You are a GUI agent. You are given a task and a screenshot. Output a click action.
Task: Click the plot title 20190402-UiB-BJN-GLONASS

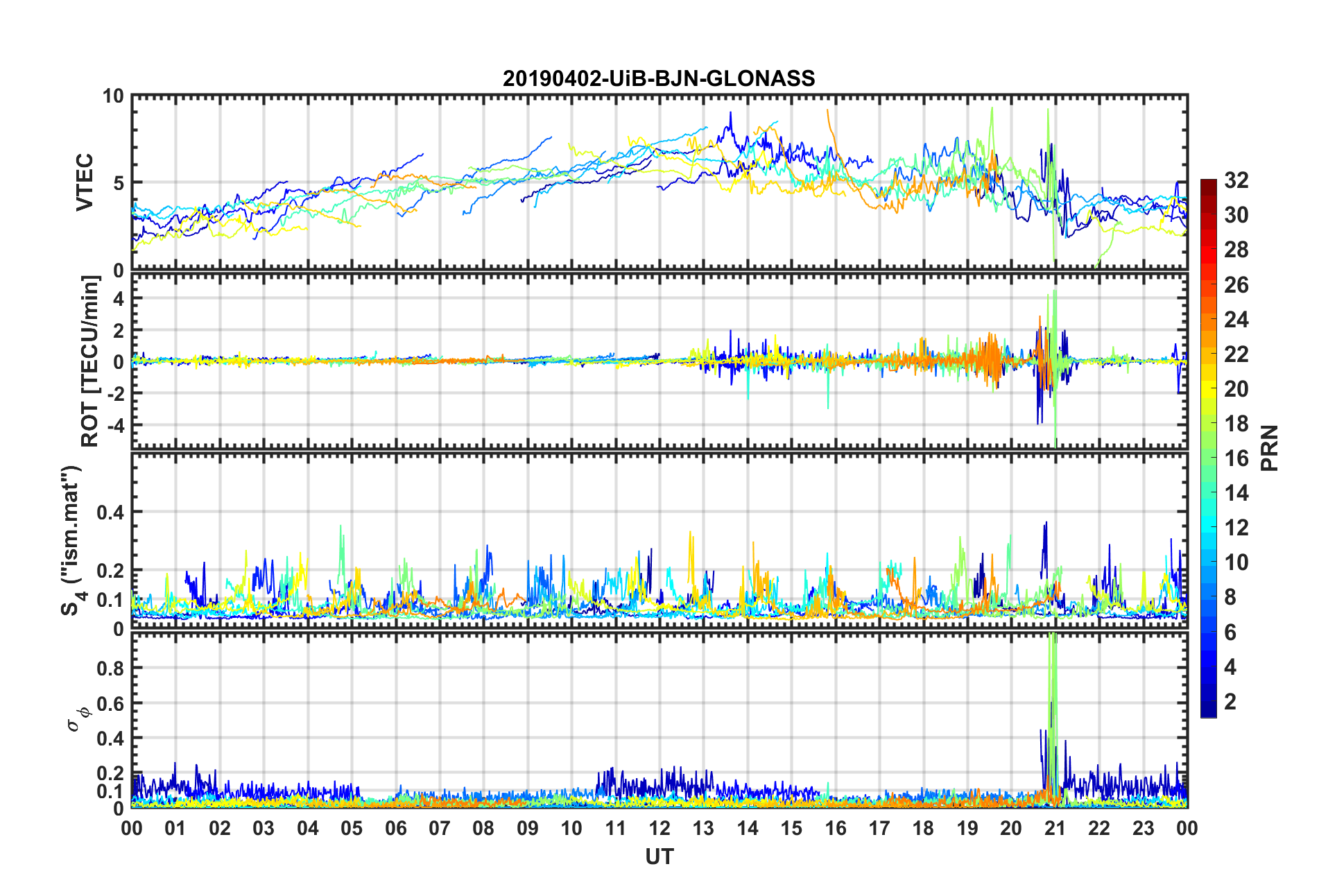click(659, 78)
